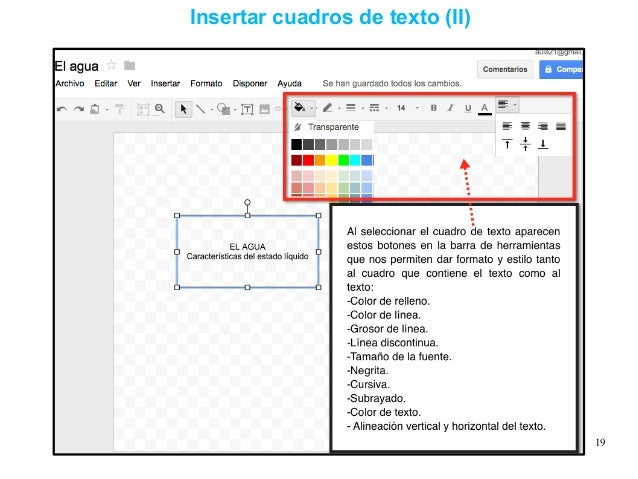Toggle Bold formatting
Image resolution: width=638 pixels, height=479 pixels.
point(434,108)
